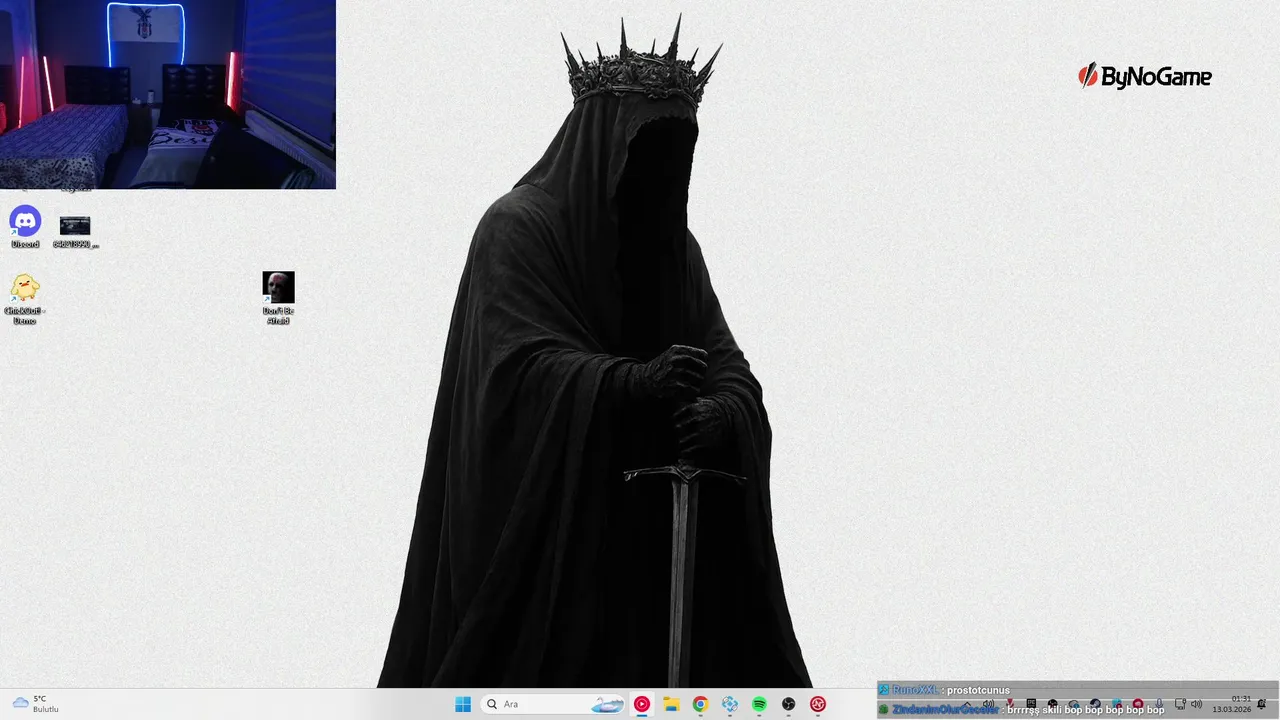Screen dimensions: 1280x720
Task: Open the clock and date showing 01:31
Action: pyautogui.click(x=1232, y=704)
